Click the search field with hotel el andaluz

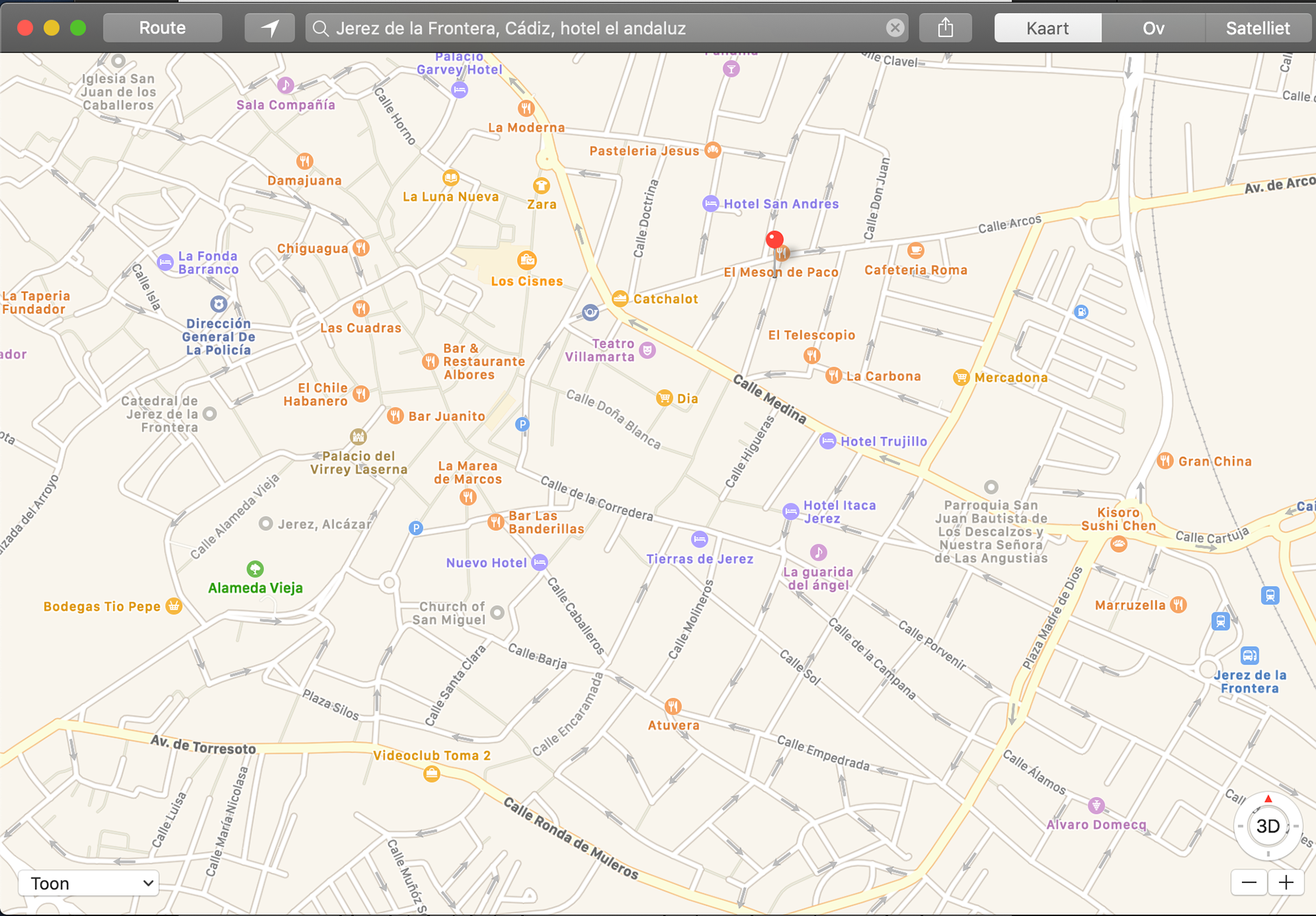coord(607,28)
